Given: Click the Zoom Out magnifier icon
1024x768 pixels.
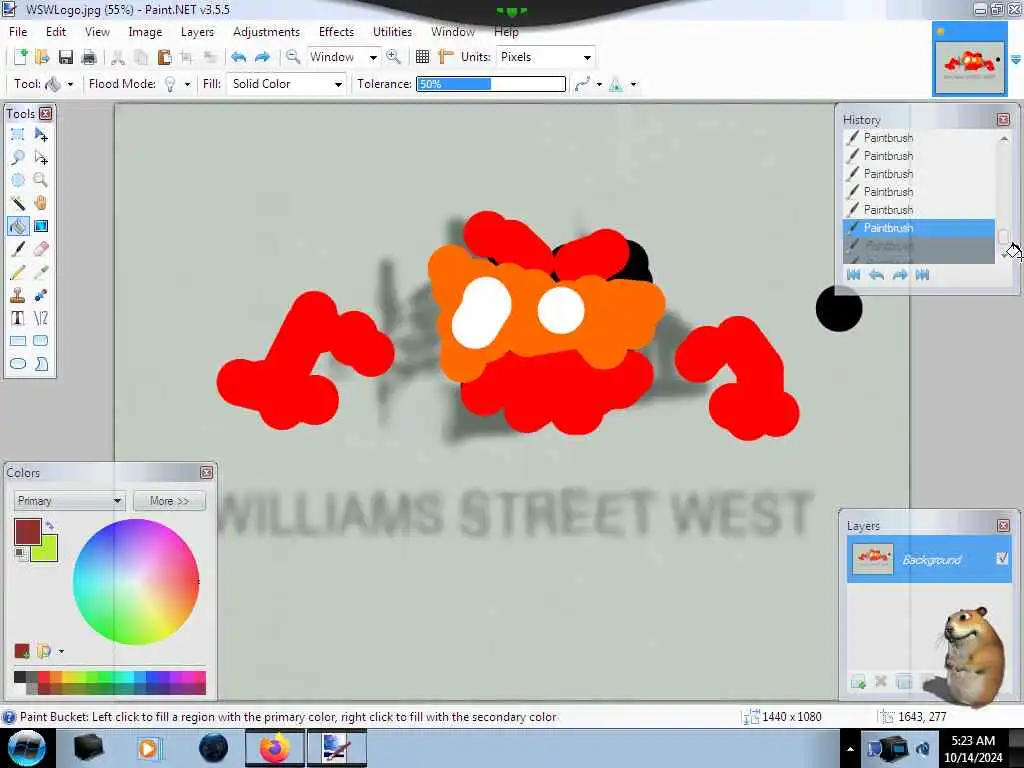Looking at the screenshot, I should tap(293, 57).
